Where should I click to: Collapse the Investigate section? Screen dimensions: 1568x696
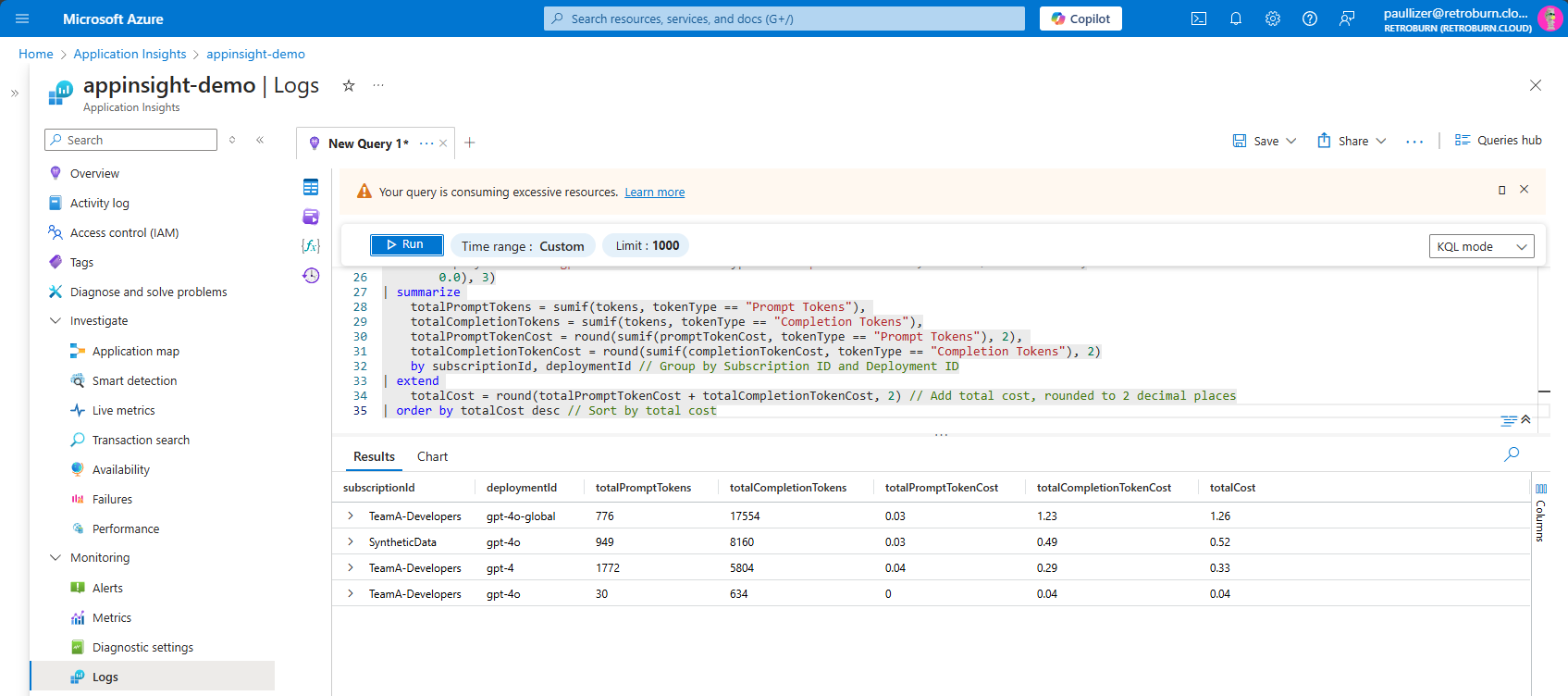(56, 320)
